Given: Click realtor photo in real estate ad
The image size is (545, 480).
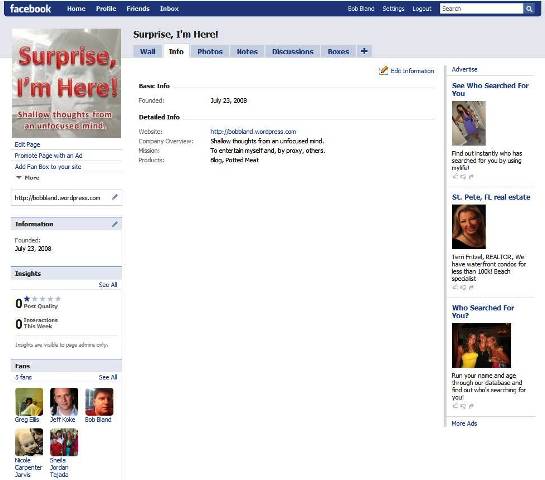Looking at the screenshot, I should point(469,227).
